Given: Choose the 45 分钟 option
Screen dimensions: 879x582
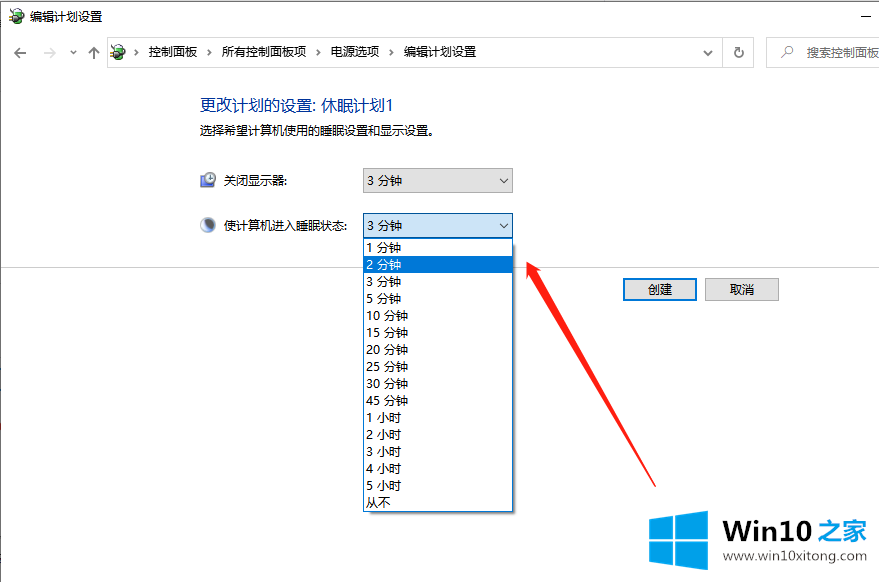Looking at the screenshot, I should pyautogui.click(x=438, y=401).
